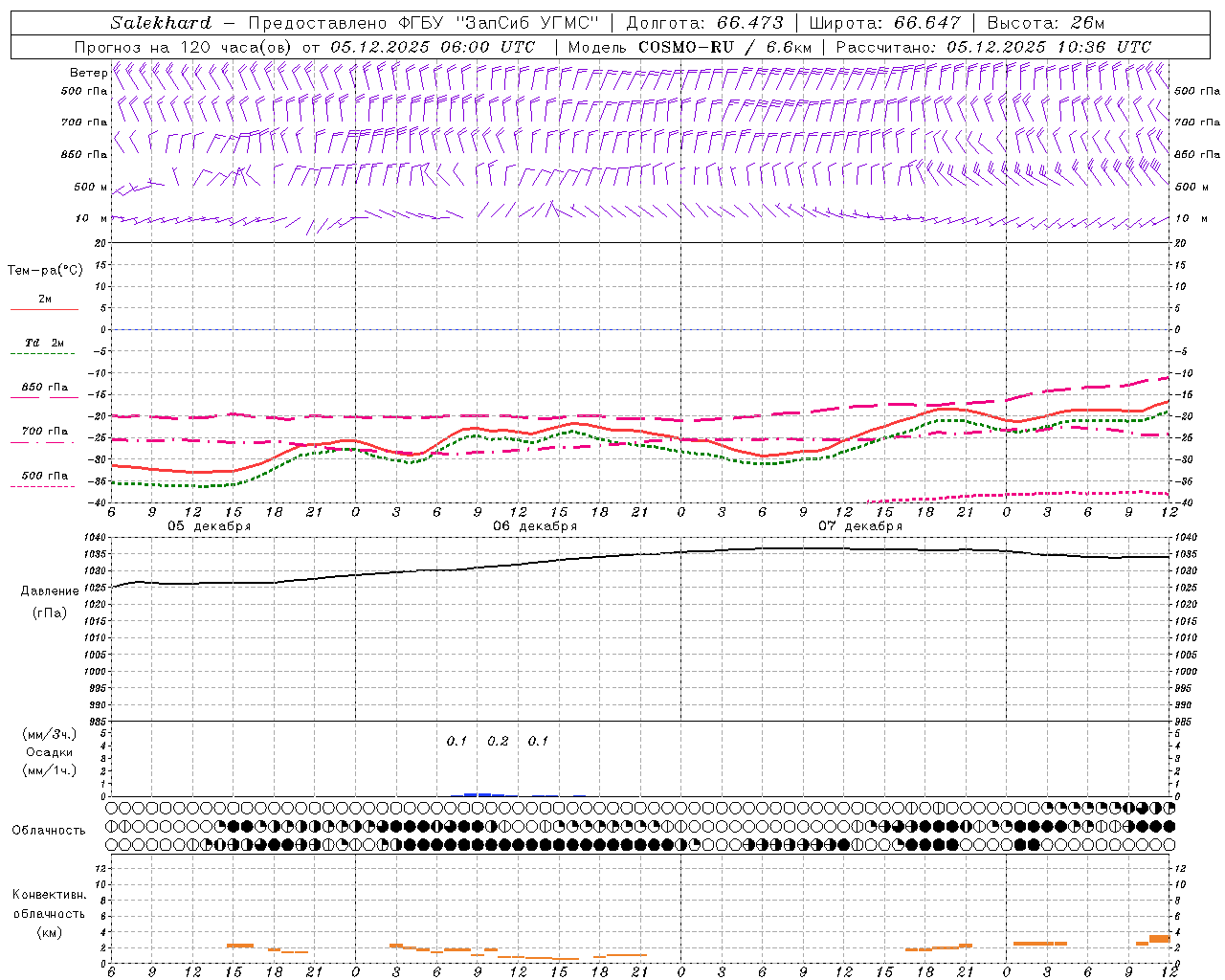Click the "(гПа)" pressure unit label
Screen dimensions: 1225x980
[x=50, y=612]
